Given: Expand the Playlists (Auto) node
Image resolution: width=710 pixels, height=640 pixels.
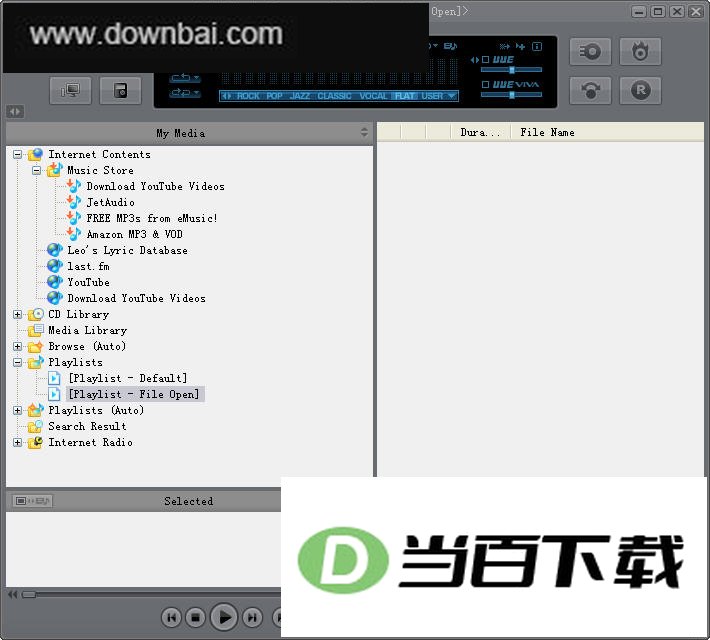Looking at the screenshot, I should [17, 410].
